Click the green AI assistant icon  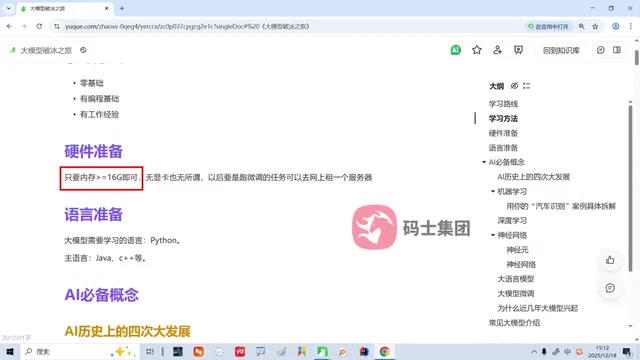click(456, 50)
